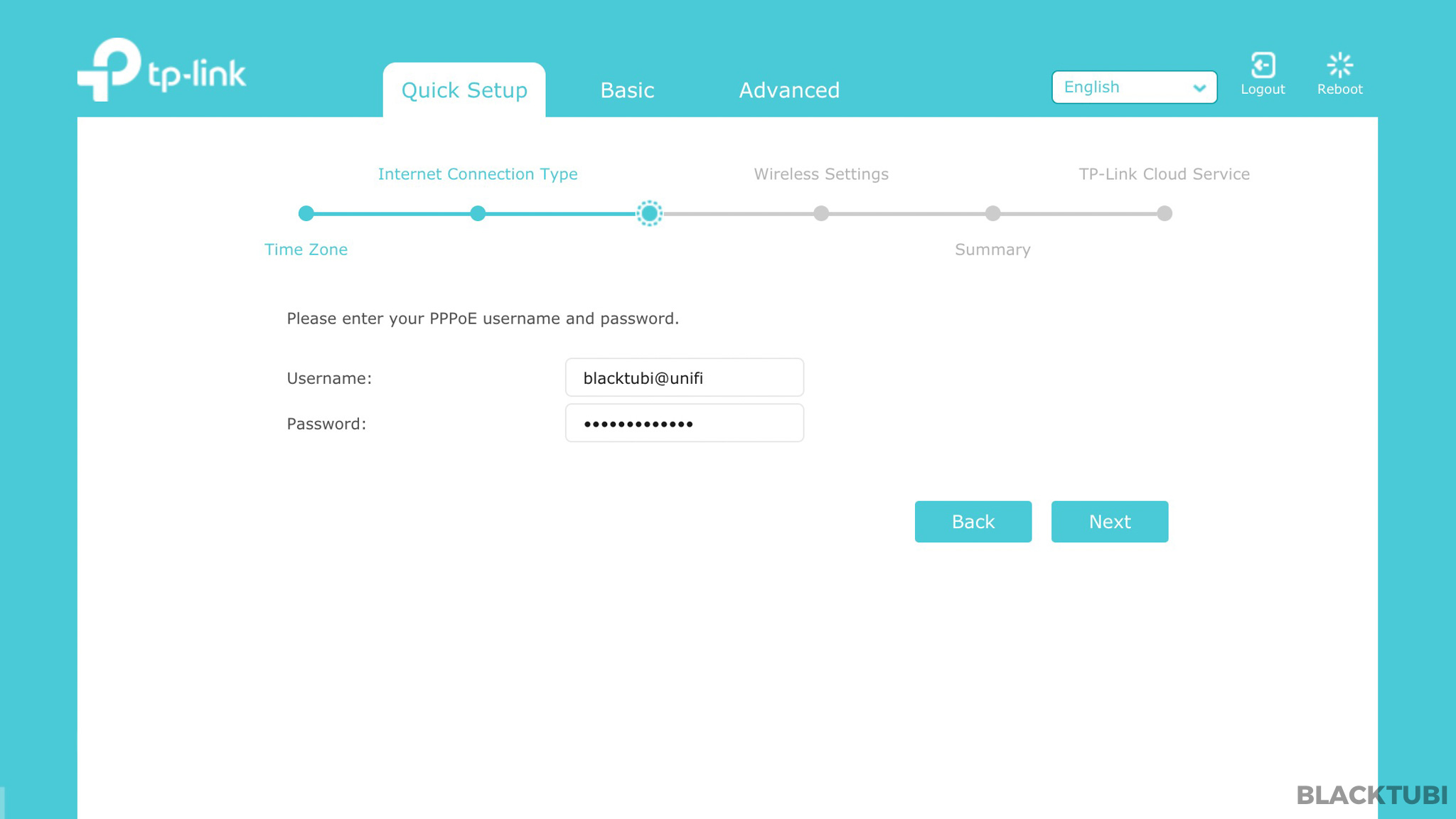Image resolution: width=1456 pixels, height=819 pixels.
Task: Expand the language selection list
Action: click(1134, 87)
